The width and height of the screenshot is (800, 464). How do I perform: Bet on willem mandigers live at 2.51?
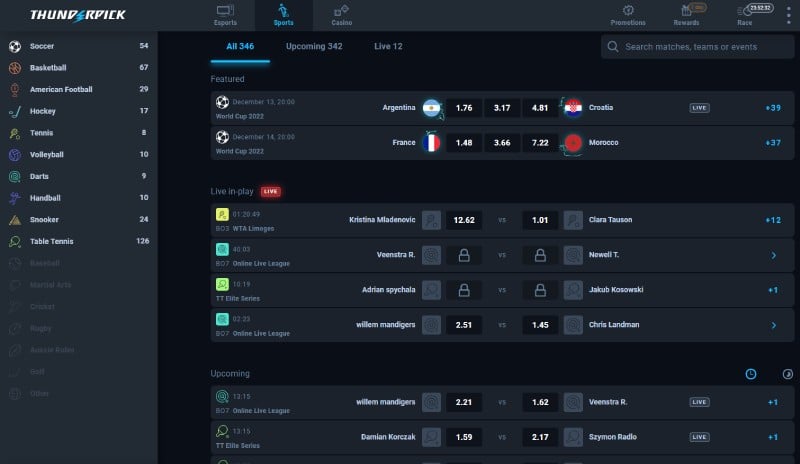[x=464, y=325]
